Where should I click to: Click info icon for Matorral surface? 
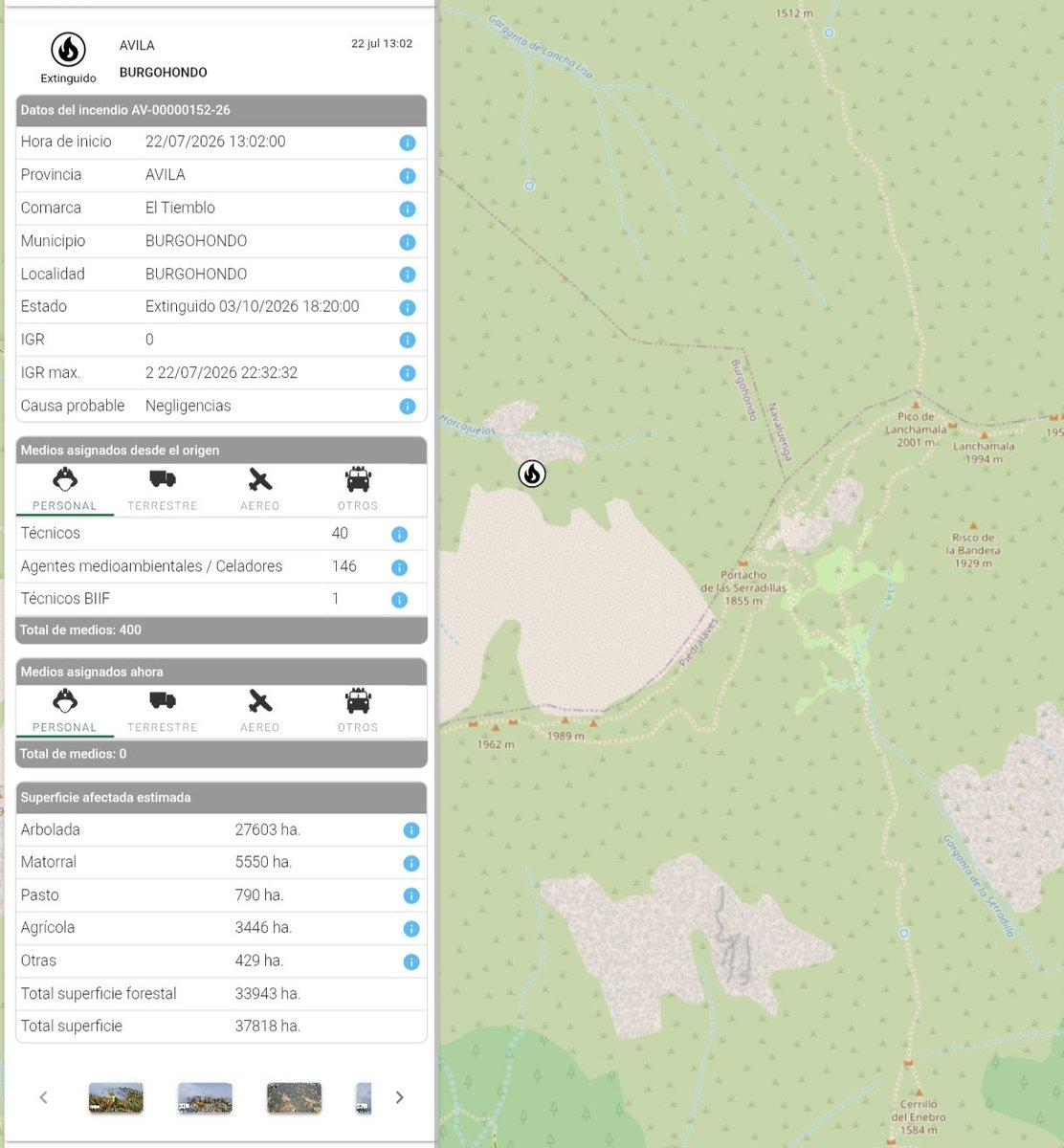tap(410, 863)
